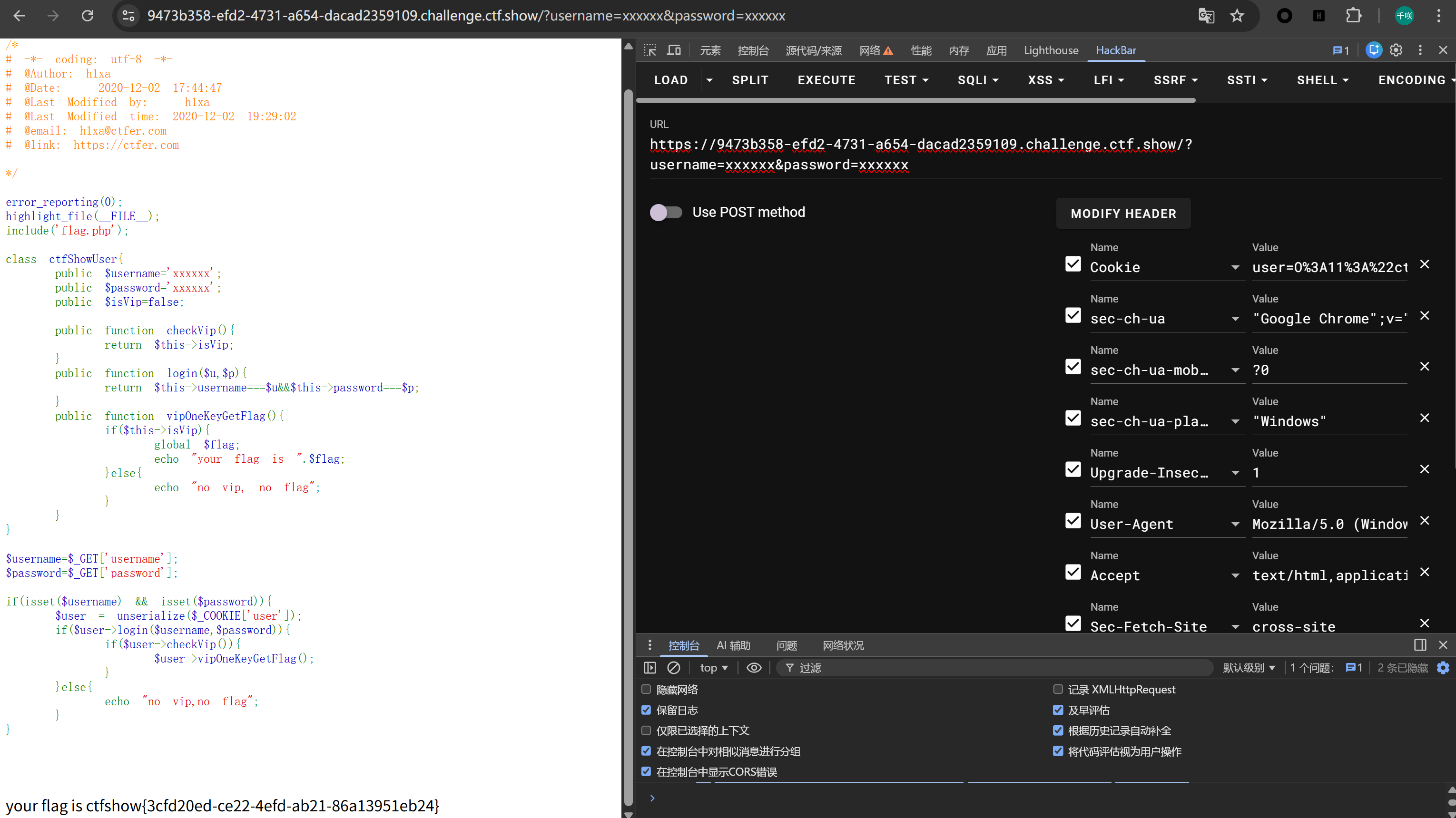Show the console sidebar panel icon
This screenshot has height=818, width=1456.
(650, 668)
